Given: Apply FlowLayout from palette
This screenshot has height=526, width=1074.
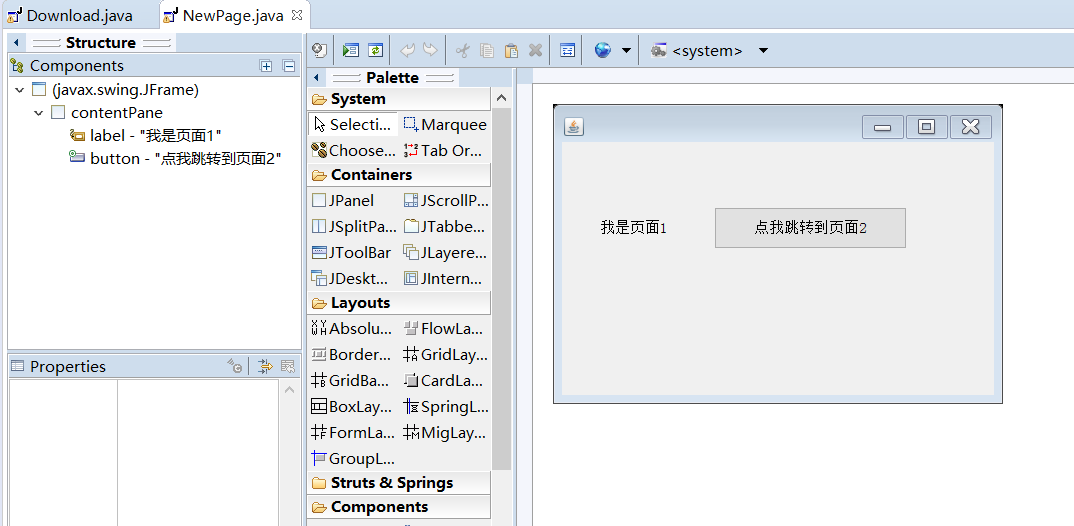Looking at the screenshot, I should pos(445,329).
